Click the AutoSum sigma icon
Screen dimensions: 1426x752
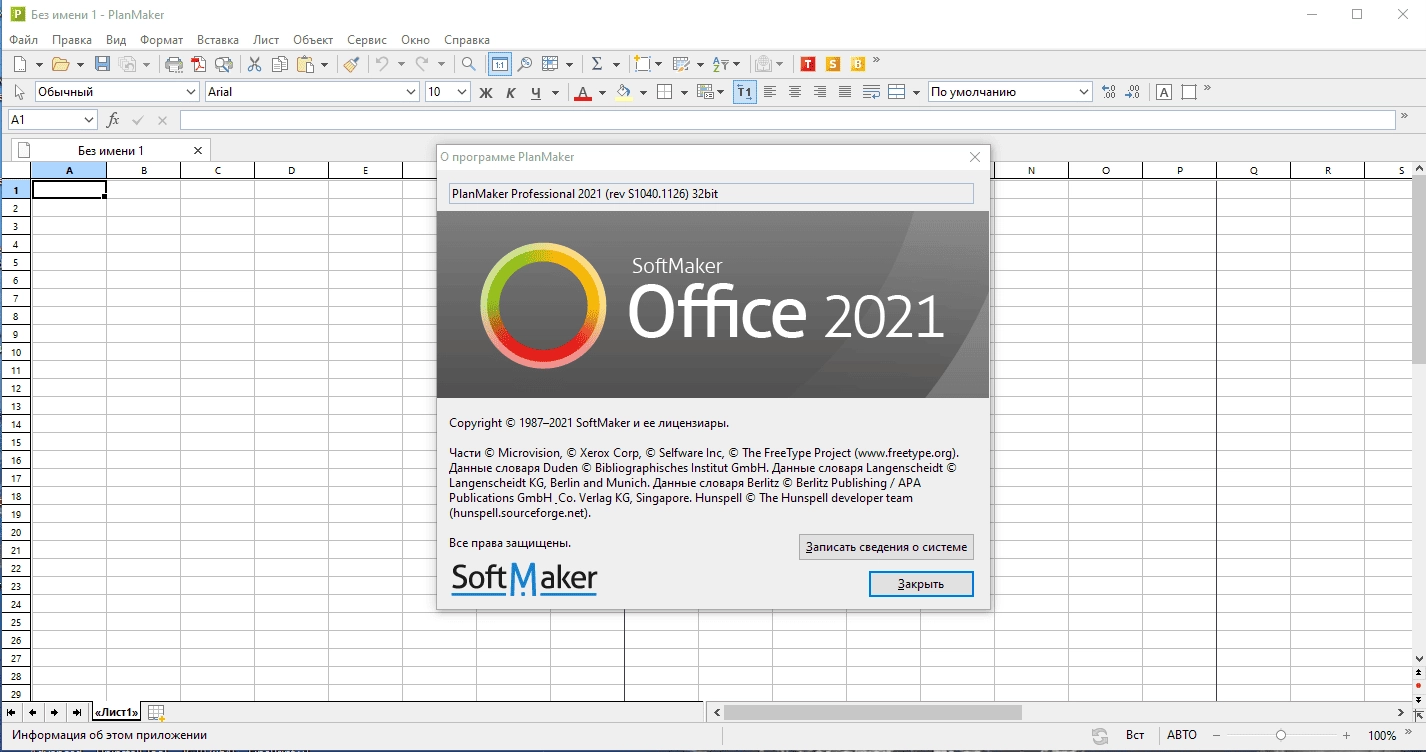597,64
